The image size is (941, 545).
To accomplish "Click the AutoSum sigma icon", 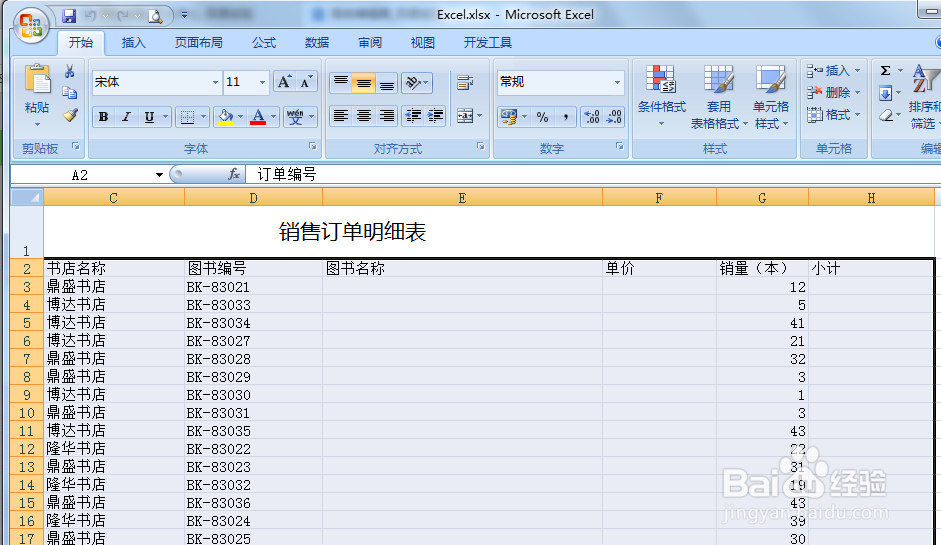I will point(885,71).
